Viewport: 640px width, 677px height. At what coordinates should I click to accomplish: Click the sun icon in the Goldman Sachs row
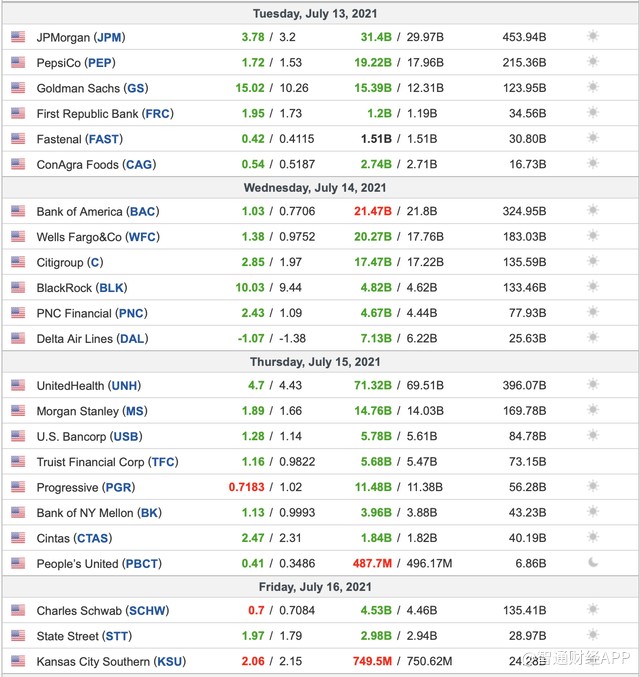593,88
